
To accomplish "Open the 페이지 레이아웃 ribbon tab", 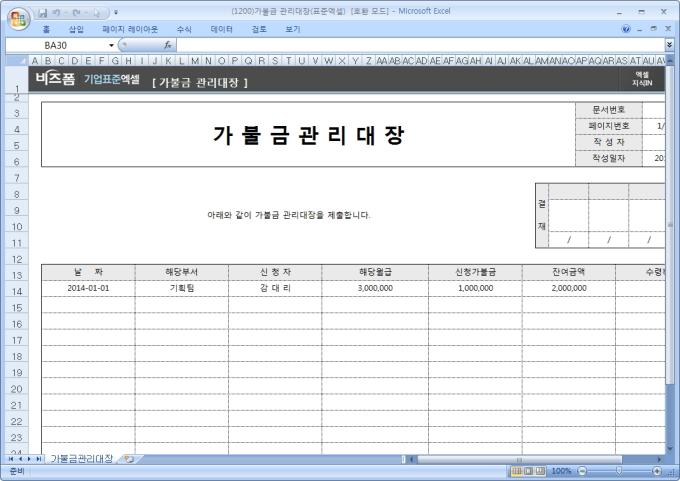I will click(130, 29).
